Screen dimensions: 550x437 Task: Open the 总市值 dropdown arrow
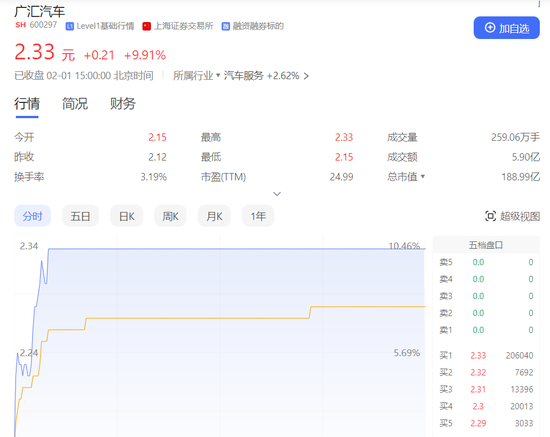pos(423,176)
